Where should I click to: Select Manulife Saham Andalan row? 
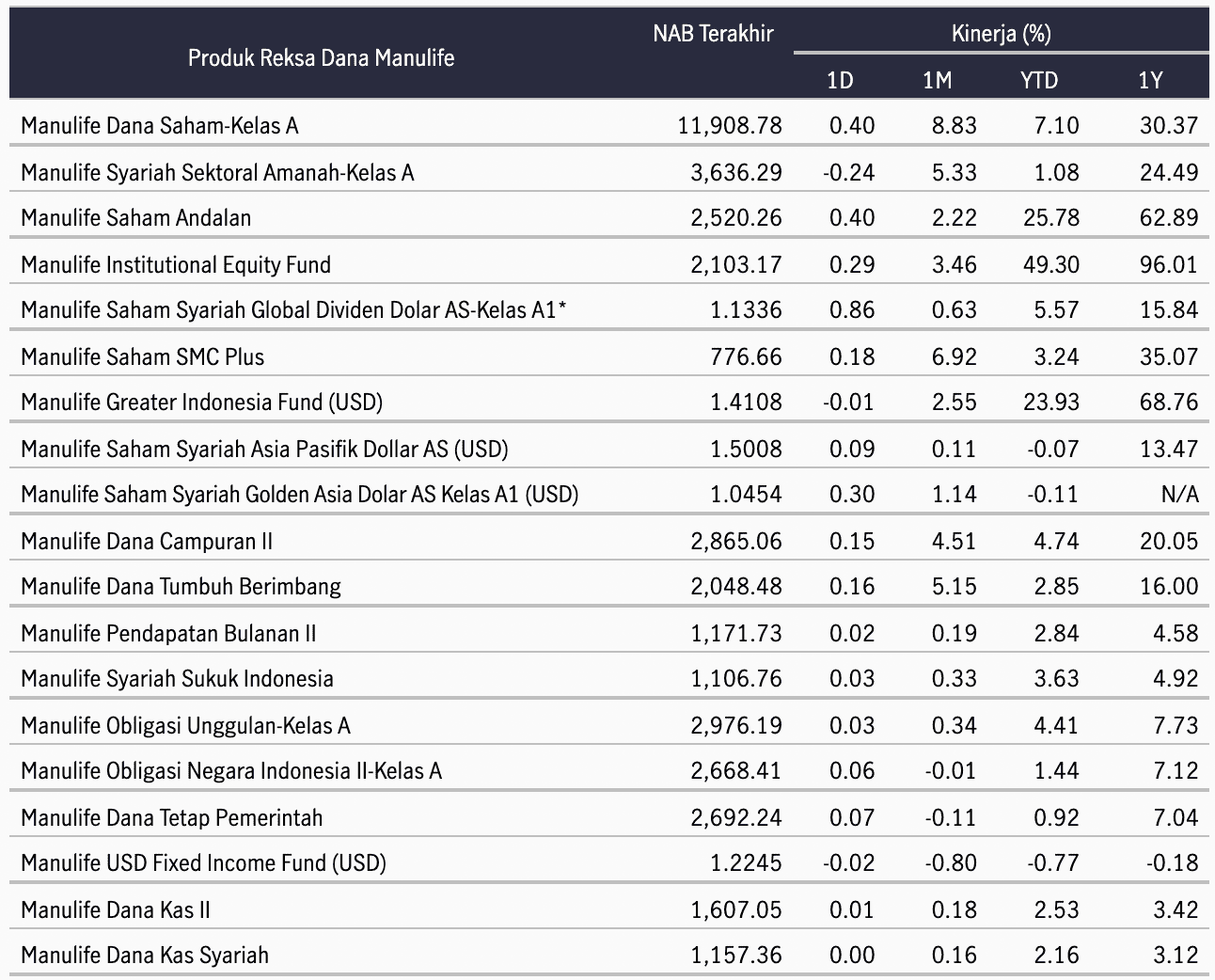click(x=136, y=218)
